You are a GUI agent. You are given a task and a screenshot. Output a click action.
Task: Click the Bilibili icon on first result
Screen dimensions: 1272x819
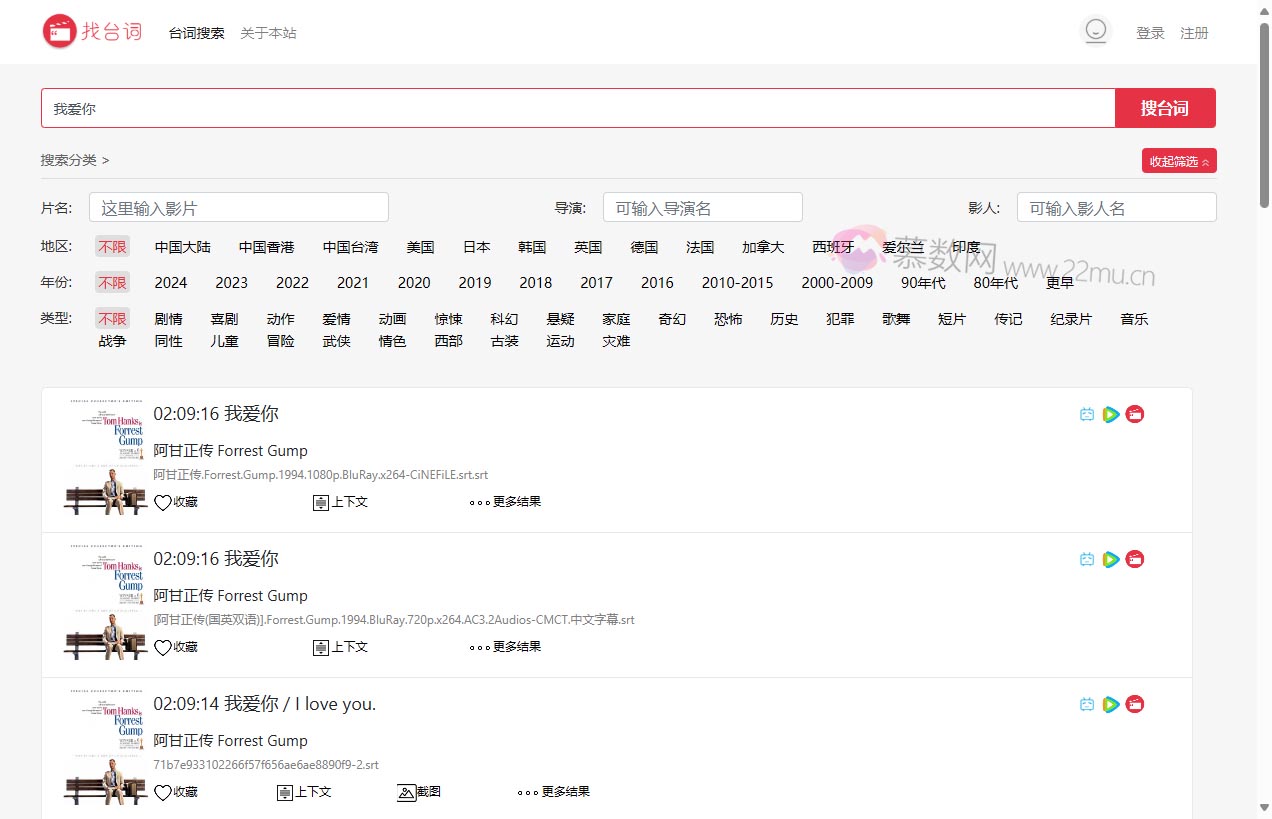(1087, 415)
